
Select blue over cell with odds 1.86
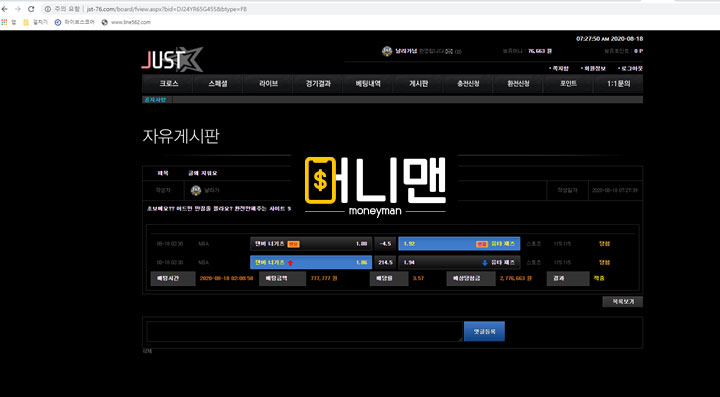click(311, 263)
